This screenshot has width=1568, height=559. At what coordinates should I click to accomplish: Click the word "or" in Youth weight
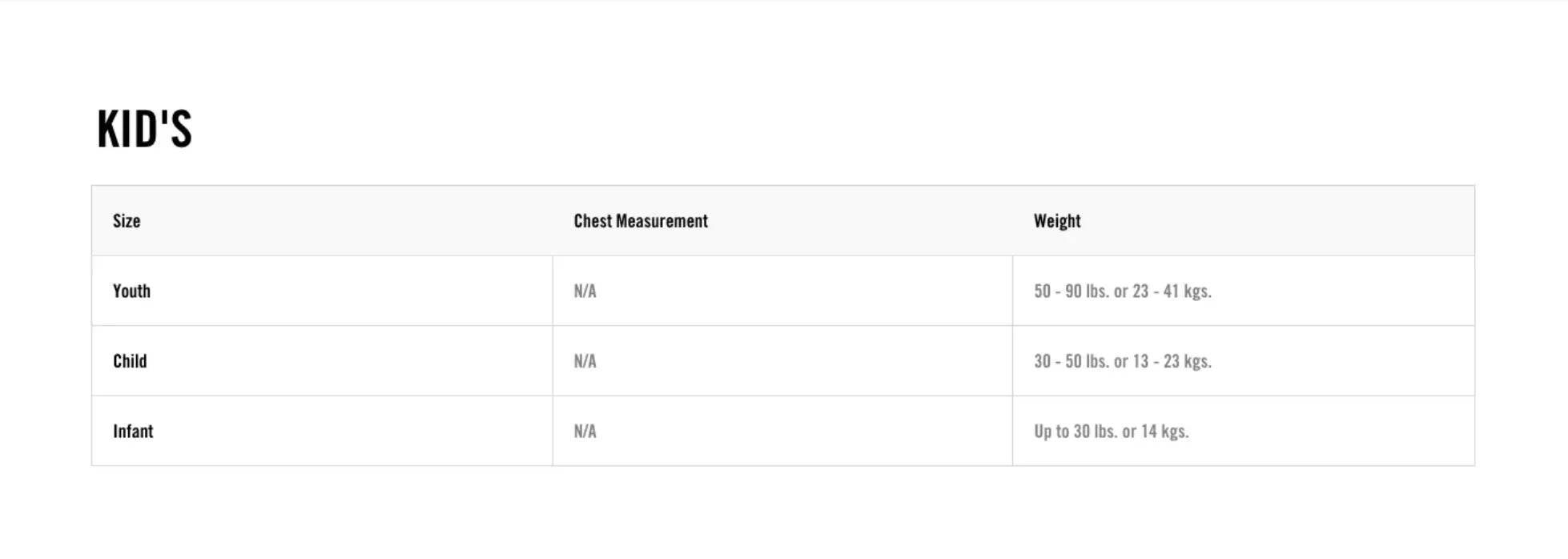tap(1120, 292)
